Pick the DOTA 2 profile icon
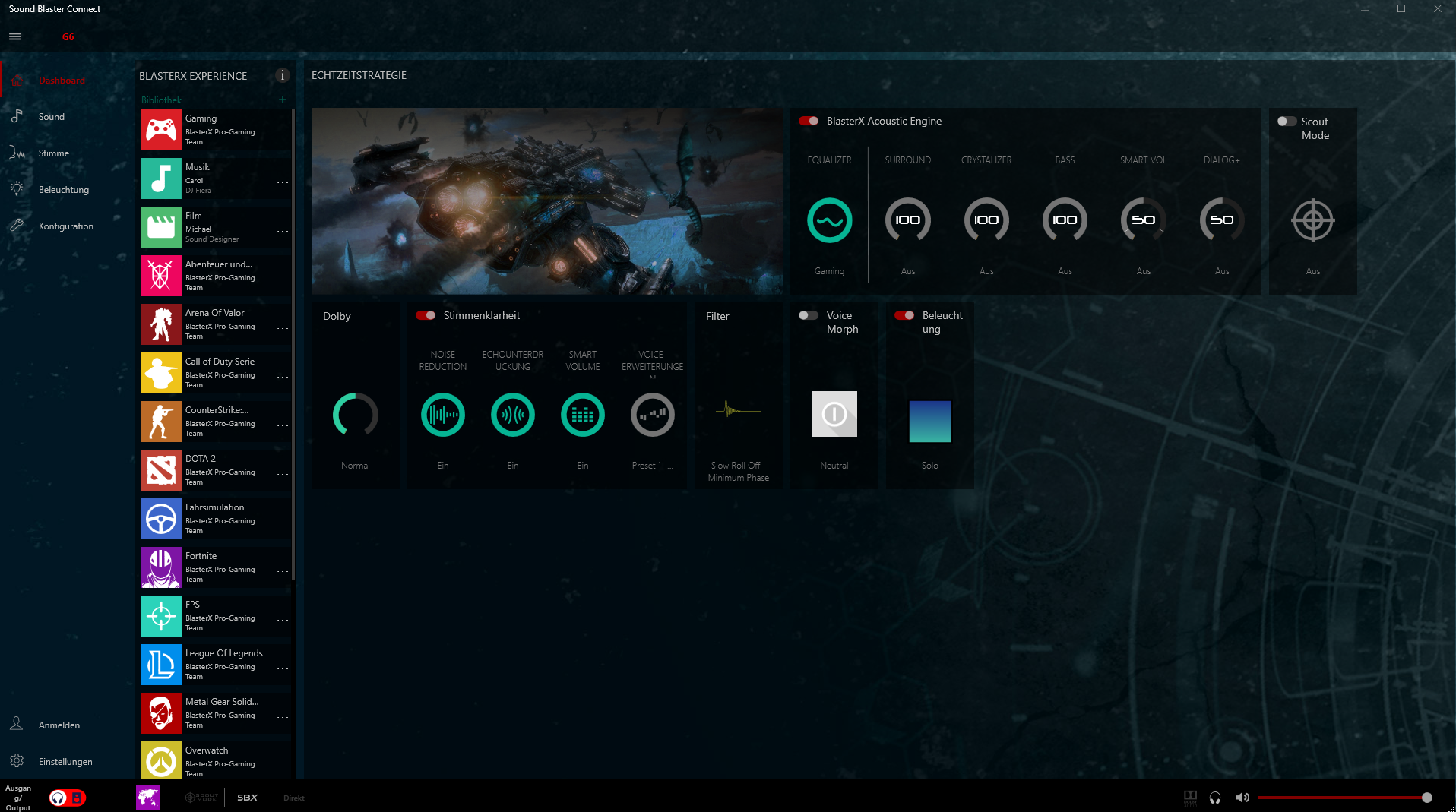This screenshot has height=812, width=1456. coord(161,470)
